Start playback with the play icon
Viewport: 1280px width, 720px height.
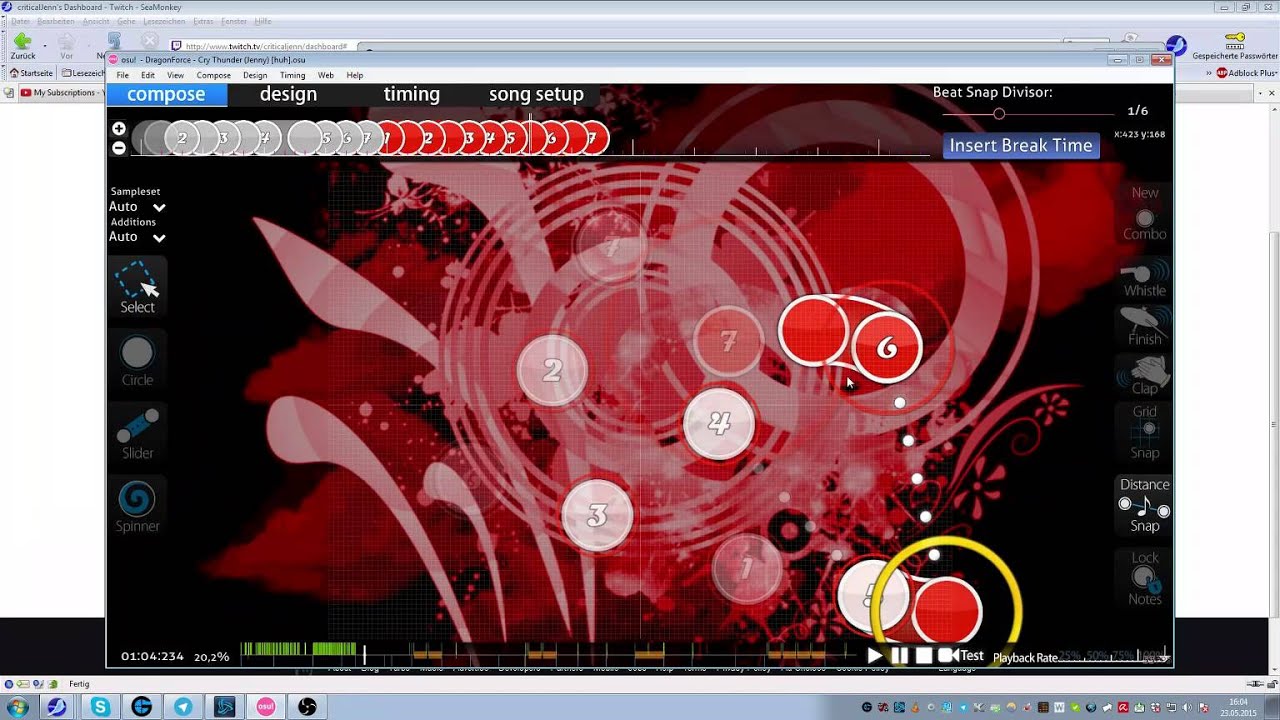(x=875, y=656)
